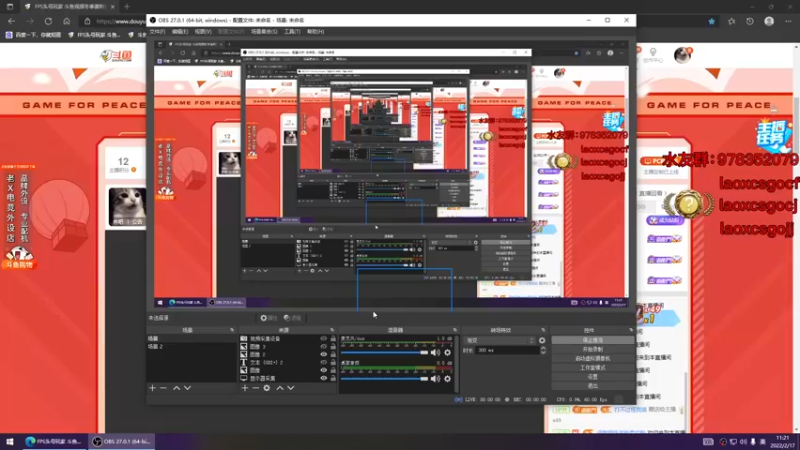Move source down in sources list
Screen dimensions: 800x450
coord(291,388)
